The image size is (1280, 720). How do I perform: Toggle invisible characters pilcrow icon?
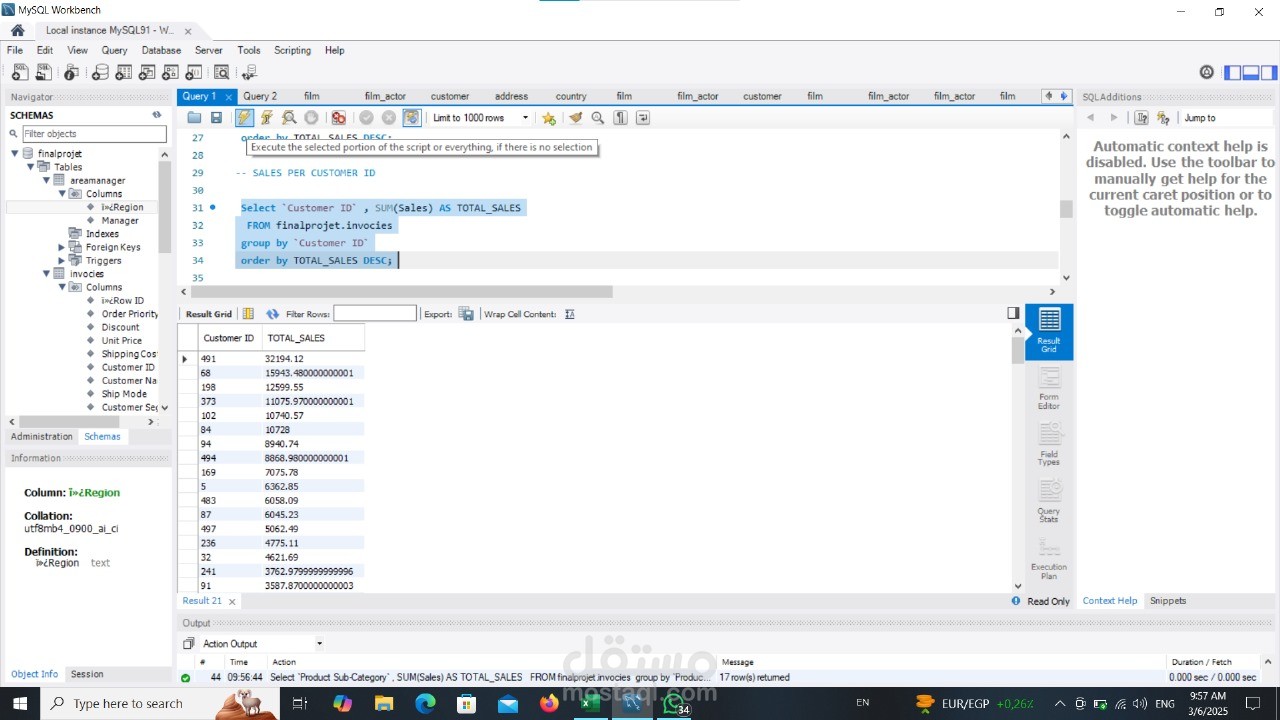[x=620, y=118]
